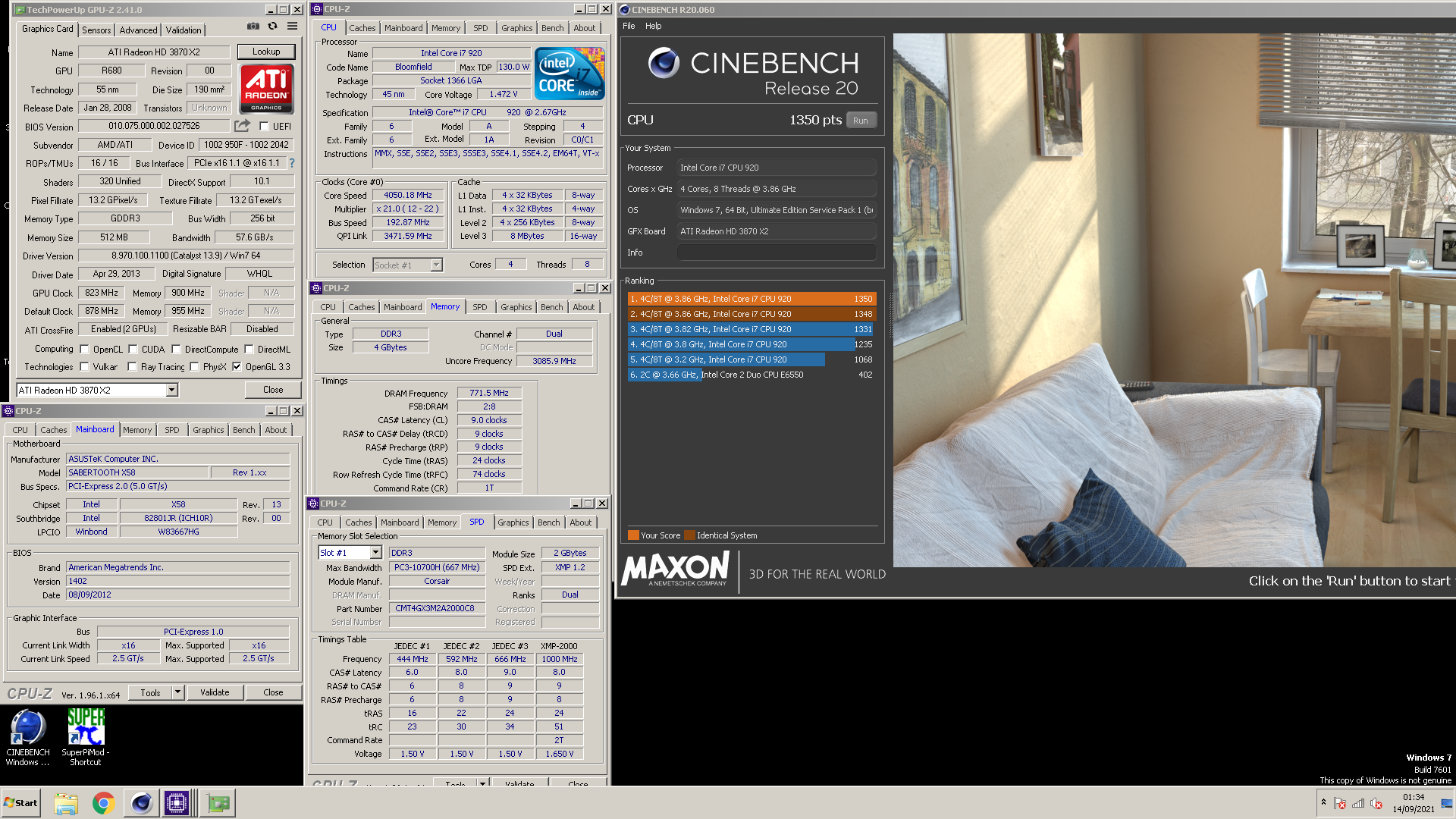Open Slot #1 memory slot dropdown
The height and width of the screenshot is (819, 1456).
375,553
